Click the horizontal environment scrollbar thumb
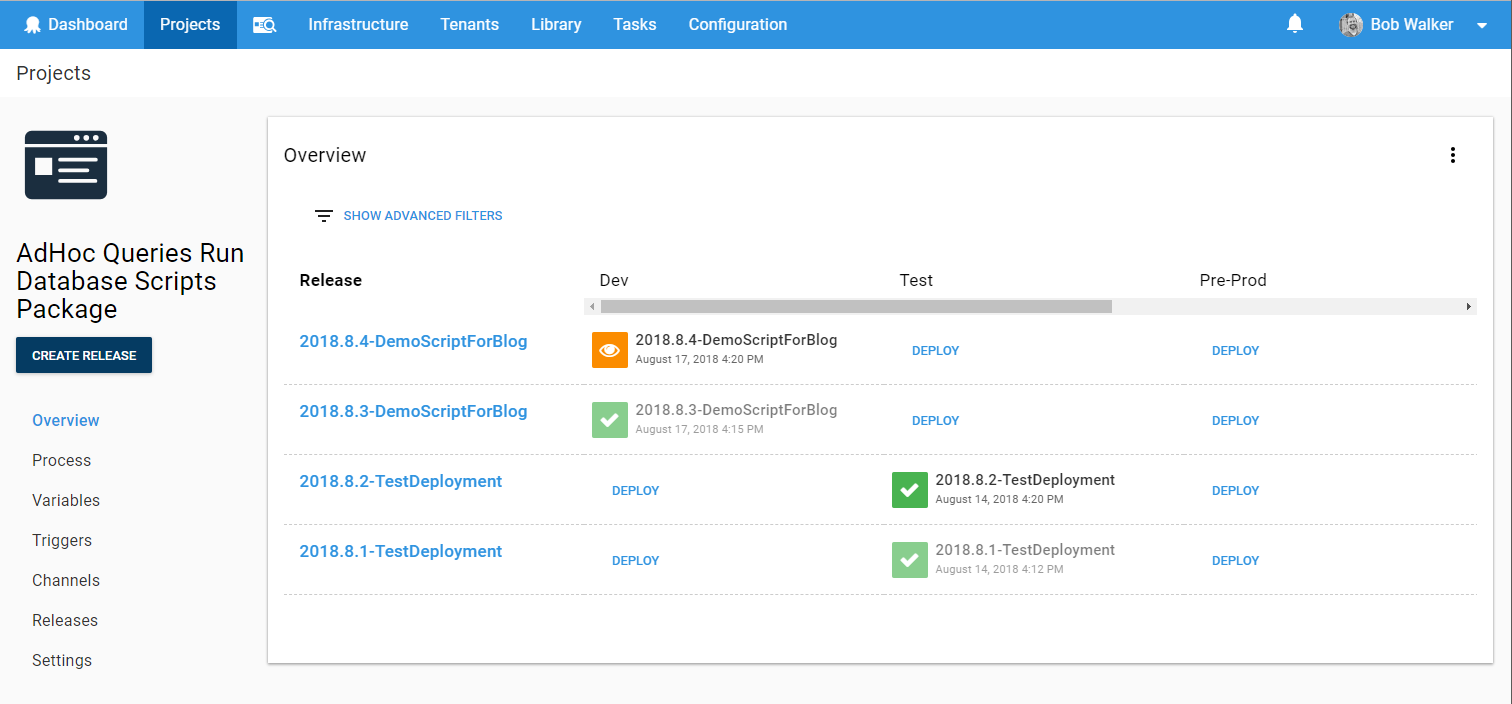This screenshot has height=704, width=1512. [856, 306]
